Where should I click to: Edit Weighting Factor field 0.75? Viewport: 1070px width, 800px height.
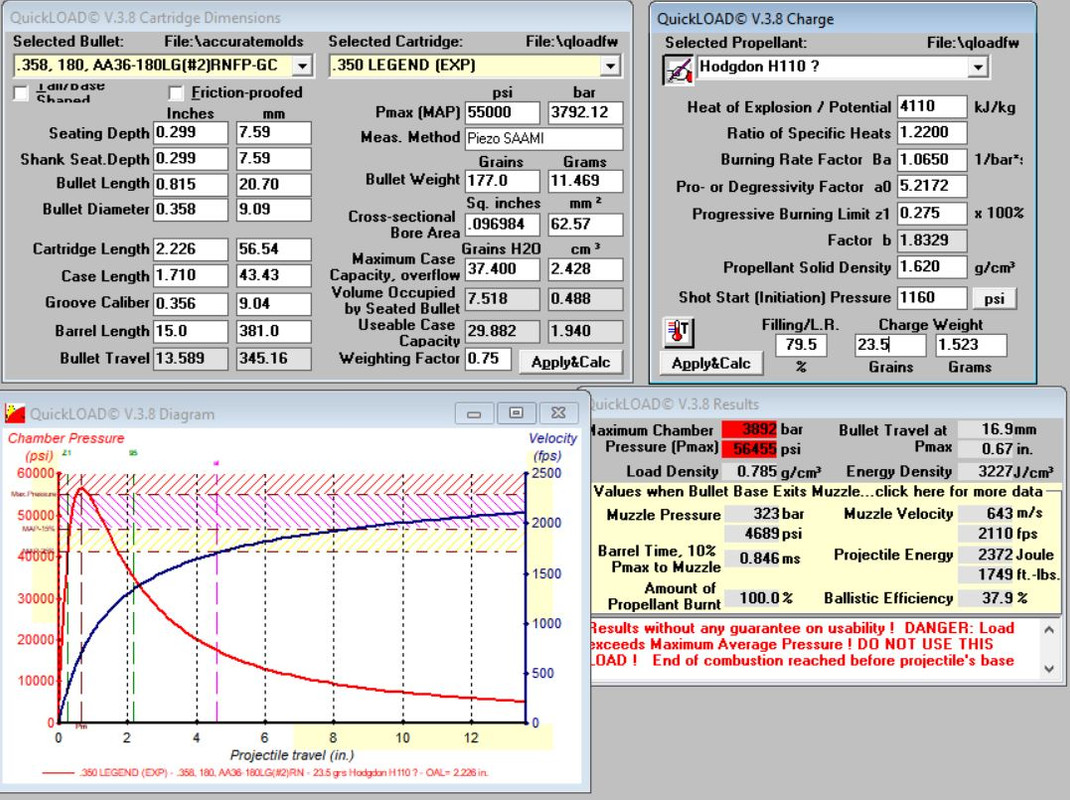pos(488,359)
